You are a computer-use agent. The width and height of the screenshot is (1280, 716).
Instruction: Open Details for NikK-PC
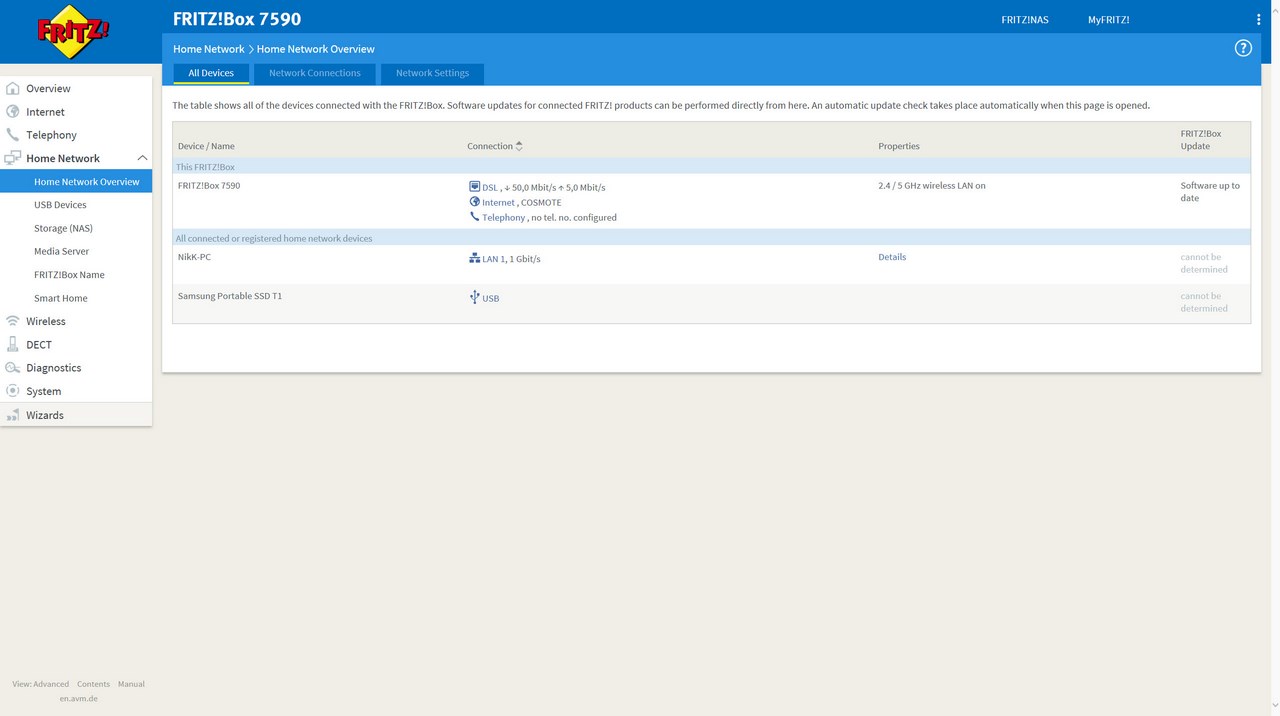(892, 257)
